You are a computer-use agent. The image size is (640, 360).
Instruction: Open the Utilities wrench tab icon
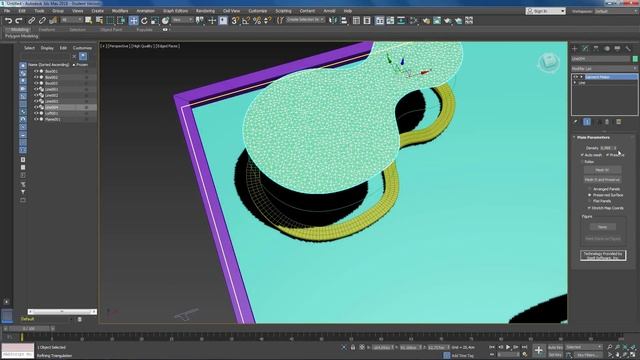(x=628, y=49)
